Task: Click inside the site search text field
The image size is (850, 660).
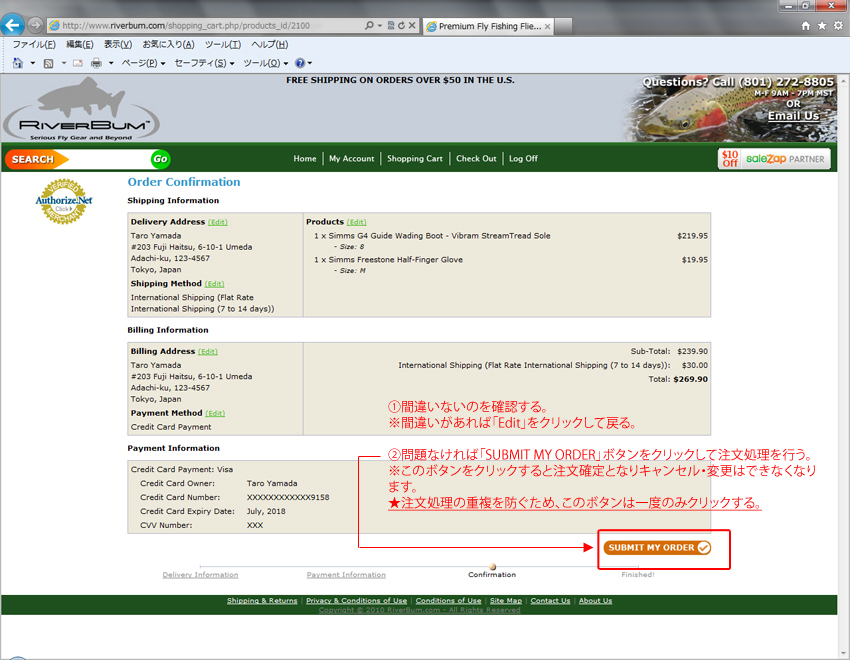Action: tap(108, 159)
